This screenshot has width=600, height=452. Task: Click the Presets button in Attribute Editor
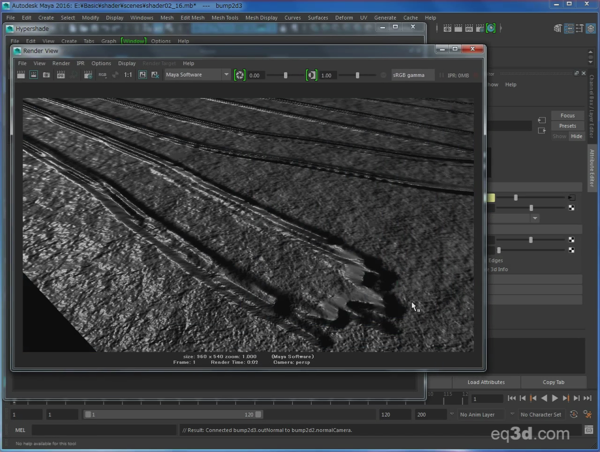click(567, 126)
